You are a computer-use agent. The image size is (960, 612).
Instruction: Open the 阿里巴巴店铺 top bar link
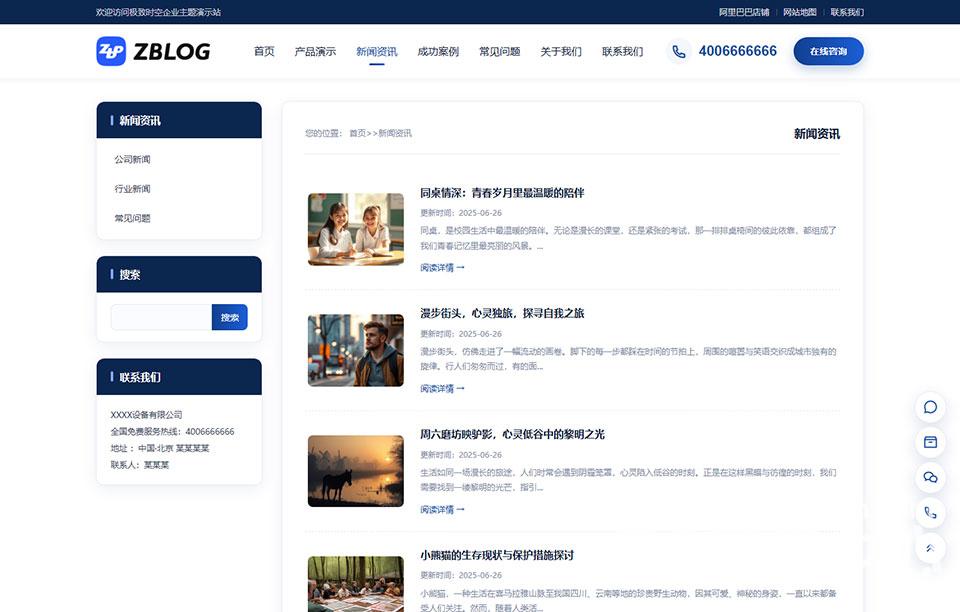pyautogui.click(x=744, y=12)
